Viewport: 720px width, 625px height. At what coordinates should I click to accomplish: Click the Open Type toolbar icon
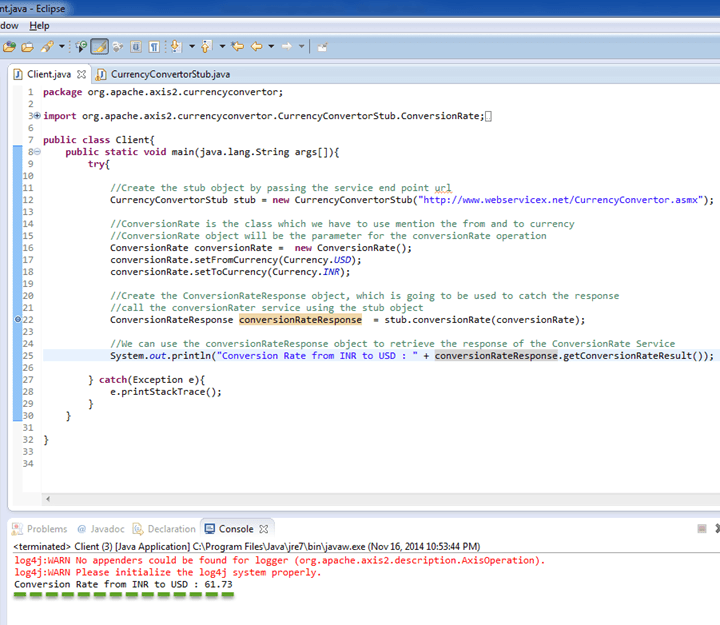(10, 46)
